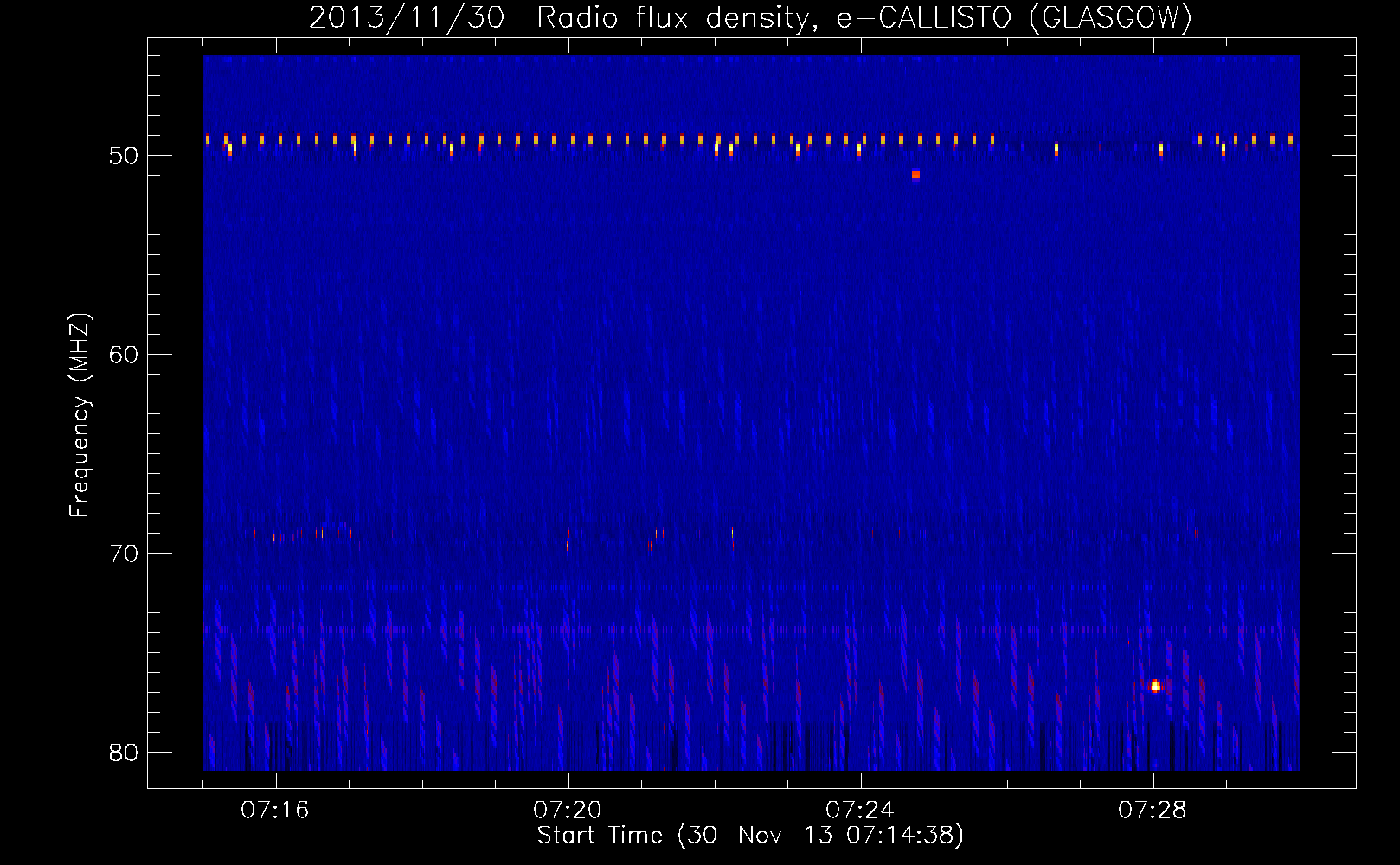Click the 80 frequency tick label

tap(124, 753)
